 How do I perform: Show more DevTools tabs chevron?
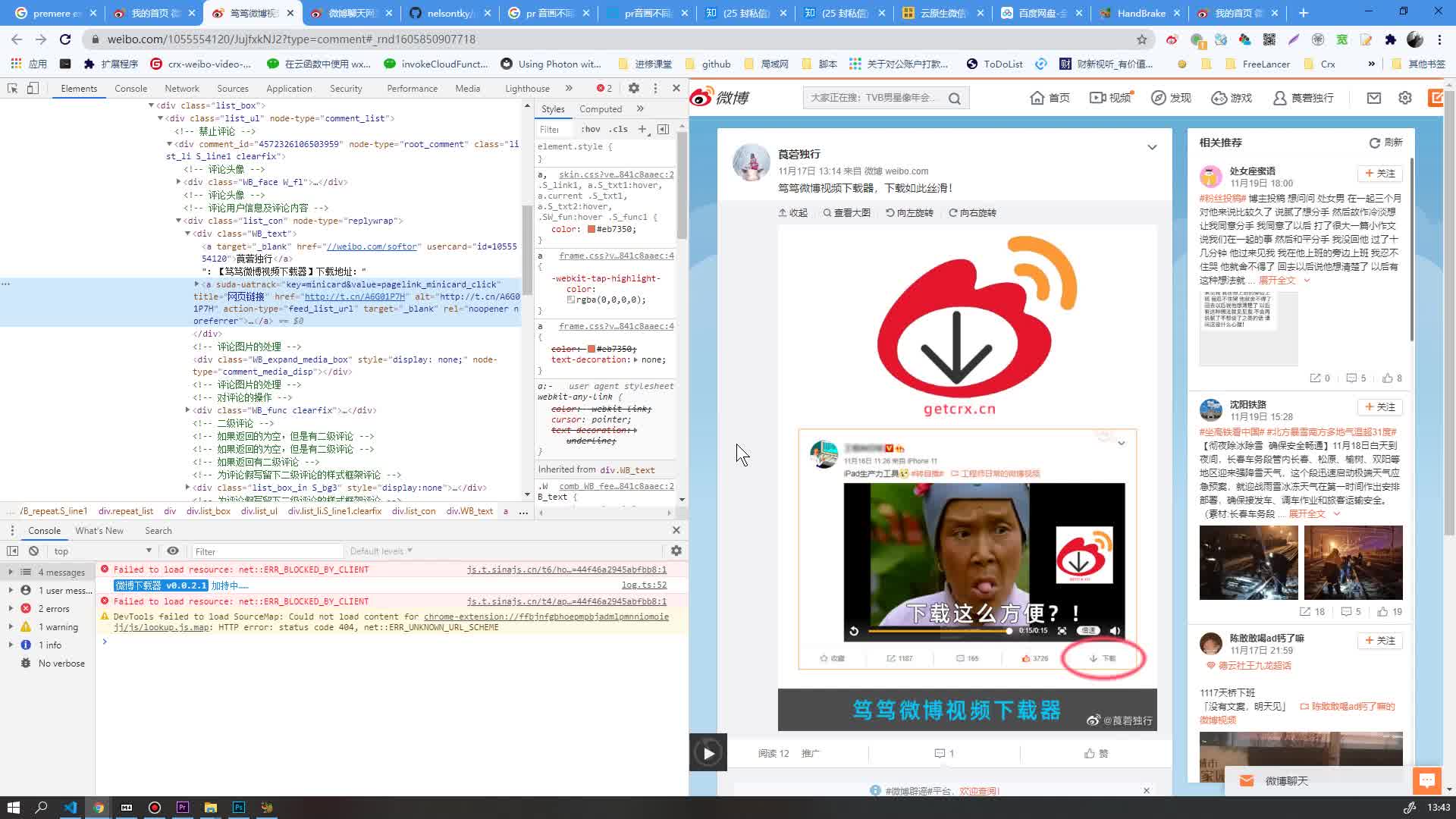coord(569,88)
